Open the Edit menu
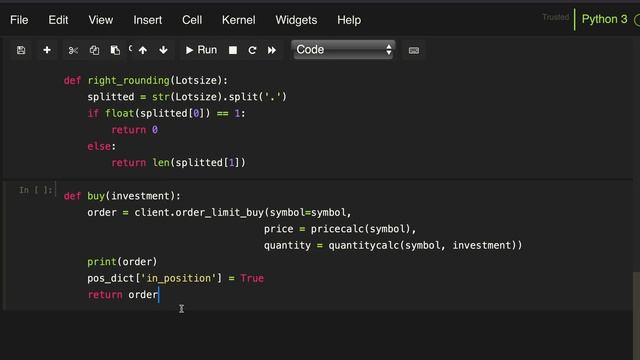Viewport: 640px width, 360px height. tap(58, 20)
